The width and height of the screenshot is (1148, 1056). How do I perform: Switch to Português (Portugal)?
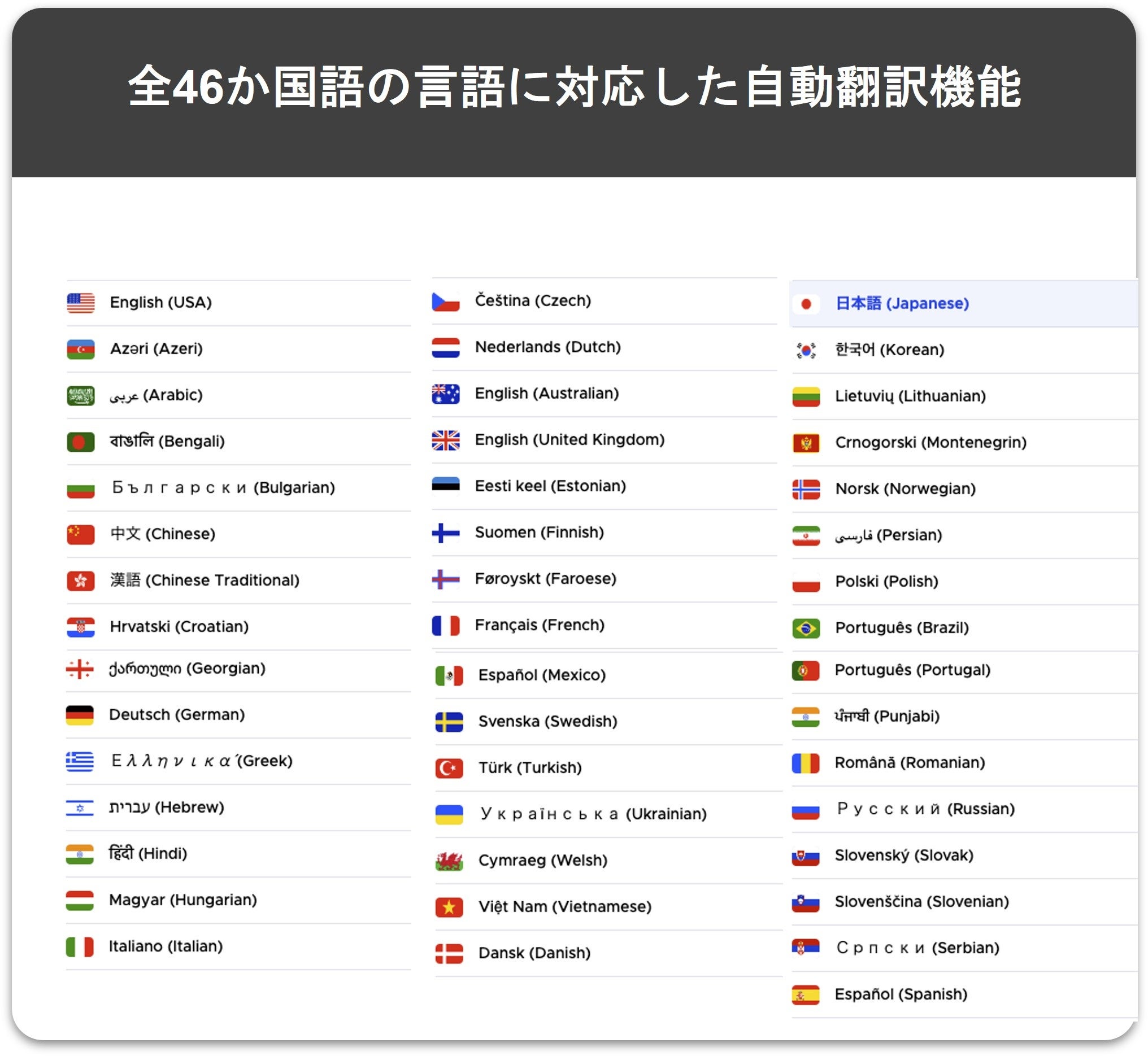912,670
